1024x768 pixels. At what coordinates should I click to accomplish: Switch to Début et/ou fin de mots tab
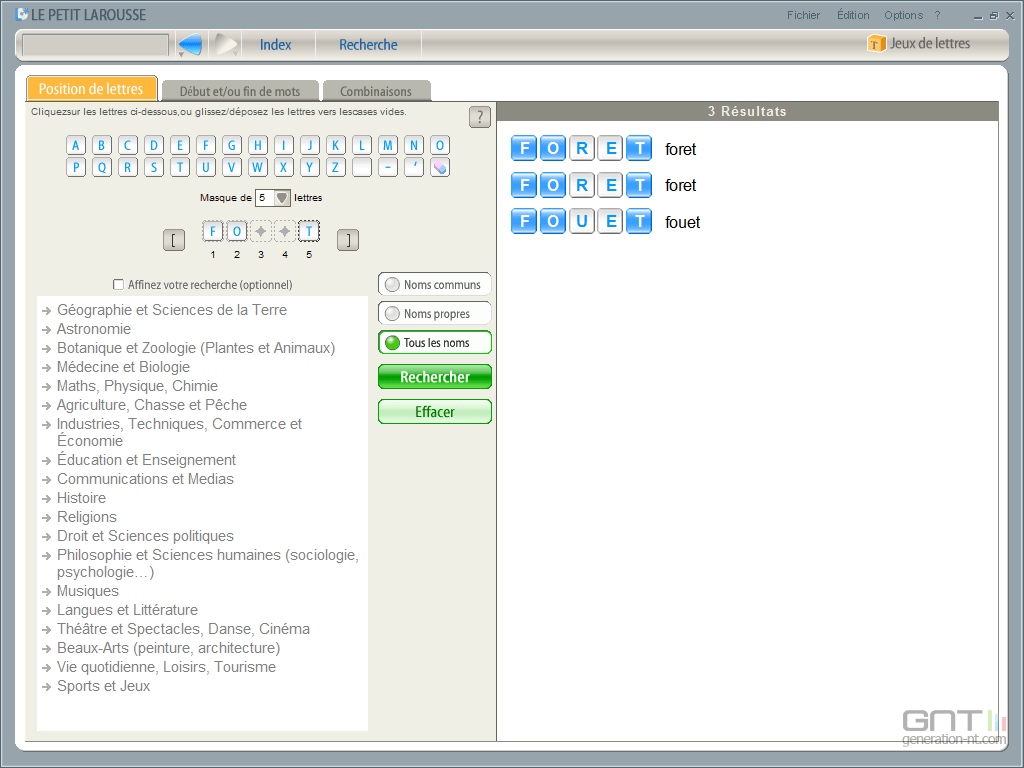click(240, 91)
